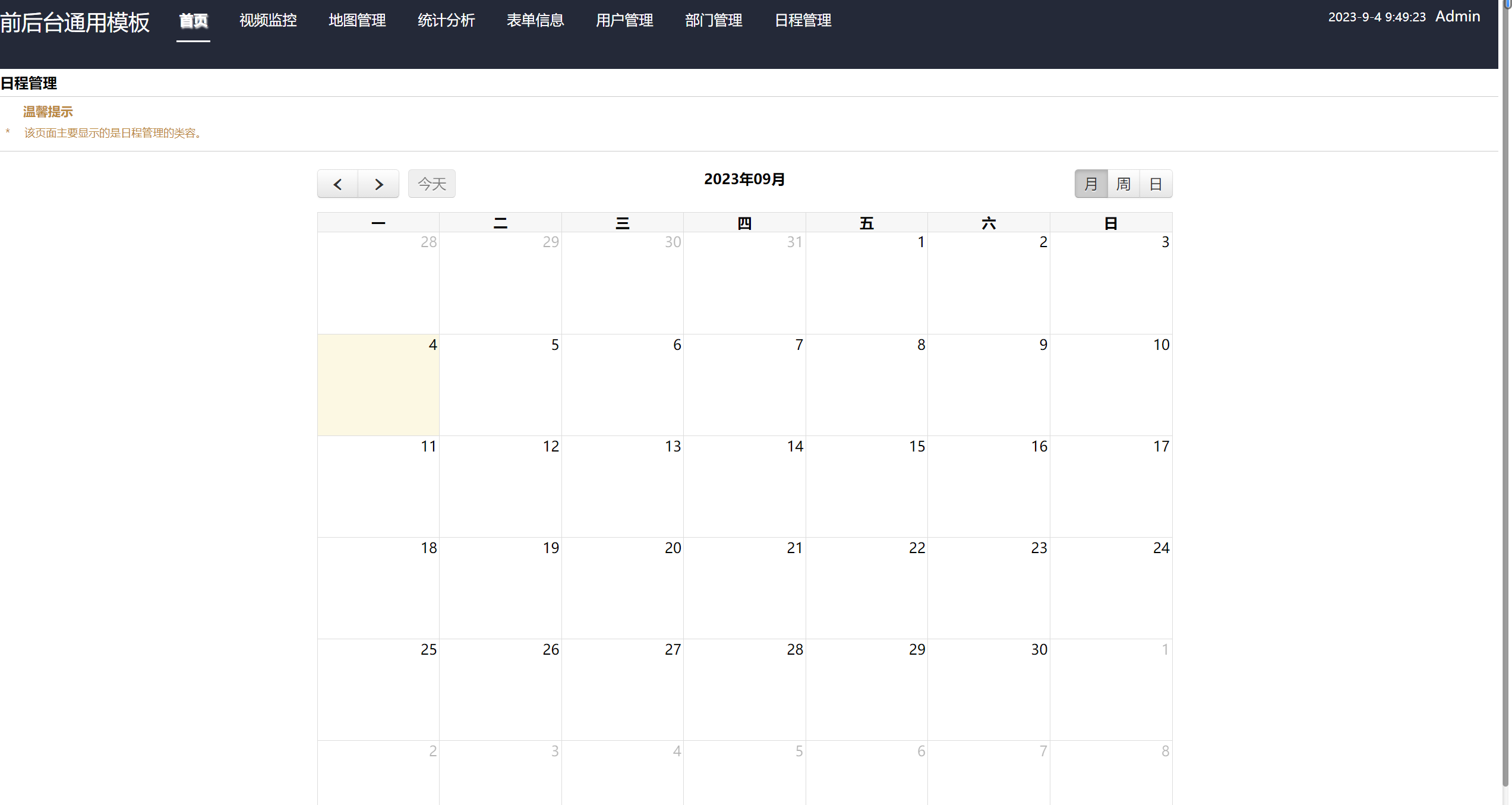The width and height of the screenshot is (1512, 805).
Task: Click the 一 Monday column header
Action: [378, 223]
